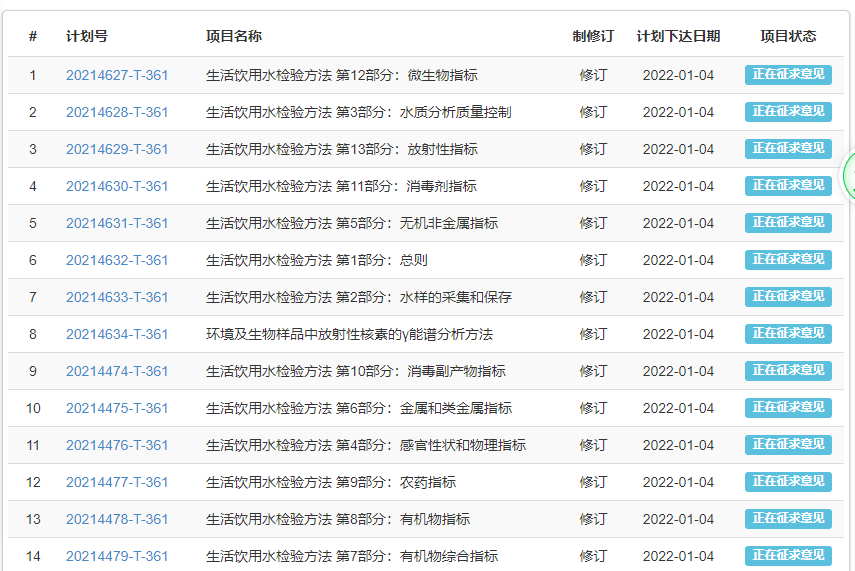855x571 pixels.
Task: Click 正在征求意见 badge for 金属和类金属指标 row
Action: (x=788, y=408)
